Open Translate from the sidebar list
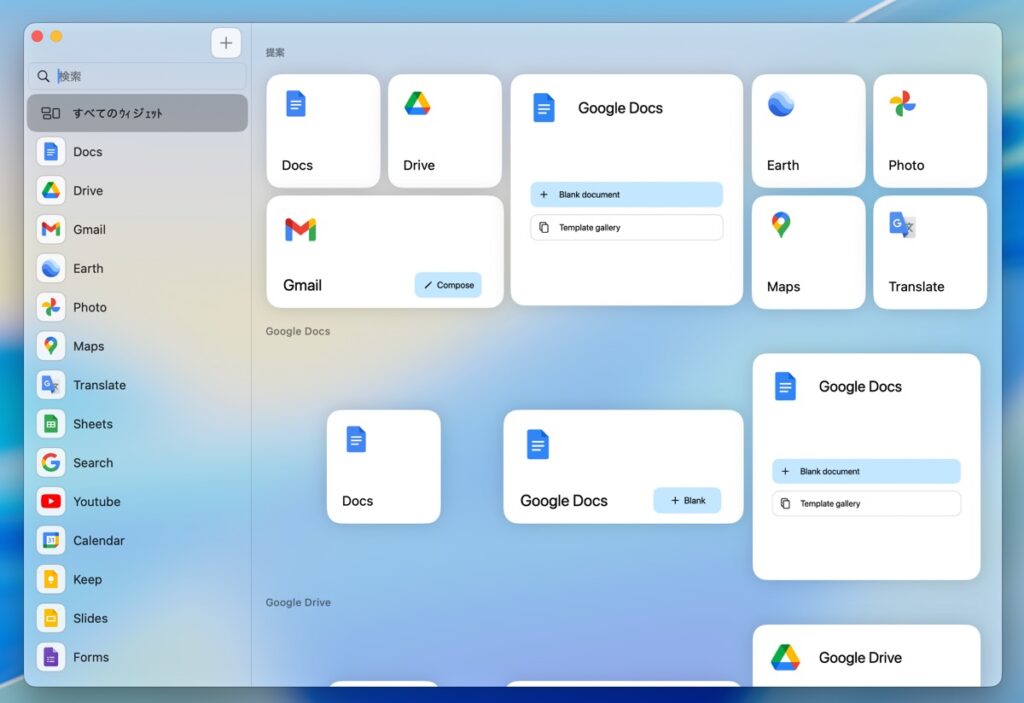This screenshot has width=1024, height=703. click(98, 385)
